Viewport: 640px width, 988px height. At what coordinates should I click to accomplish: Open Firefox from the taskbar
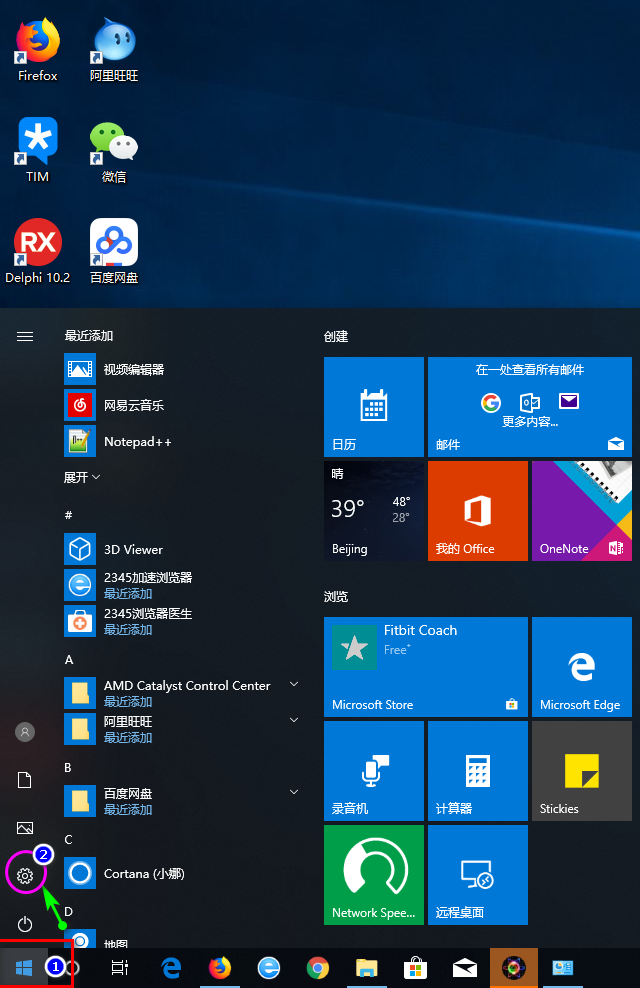point(220,967)
